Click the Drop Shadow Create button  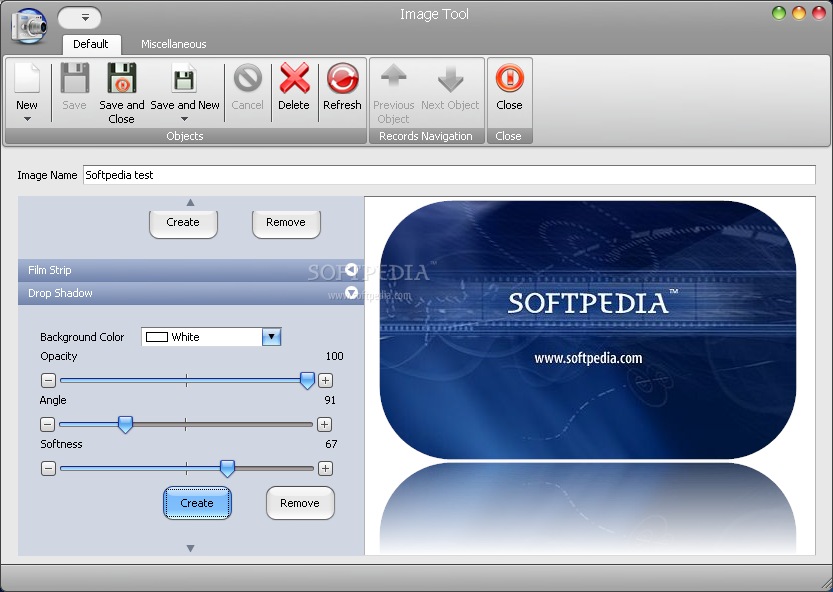tap(197, 503)
